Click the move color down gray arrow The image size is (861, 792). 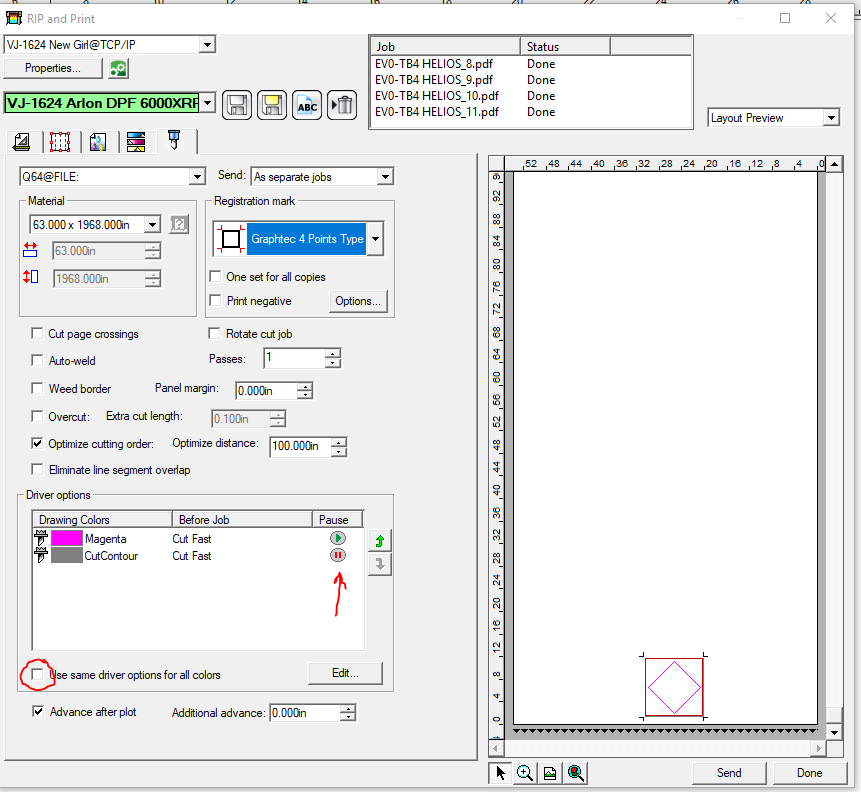(379, 565)
